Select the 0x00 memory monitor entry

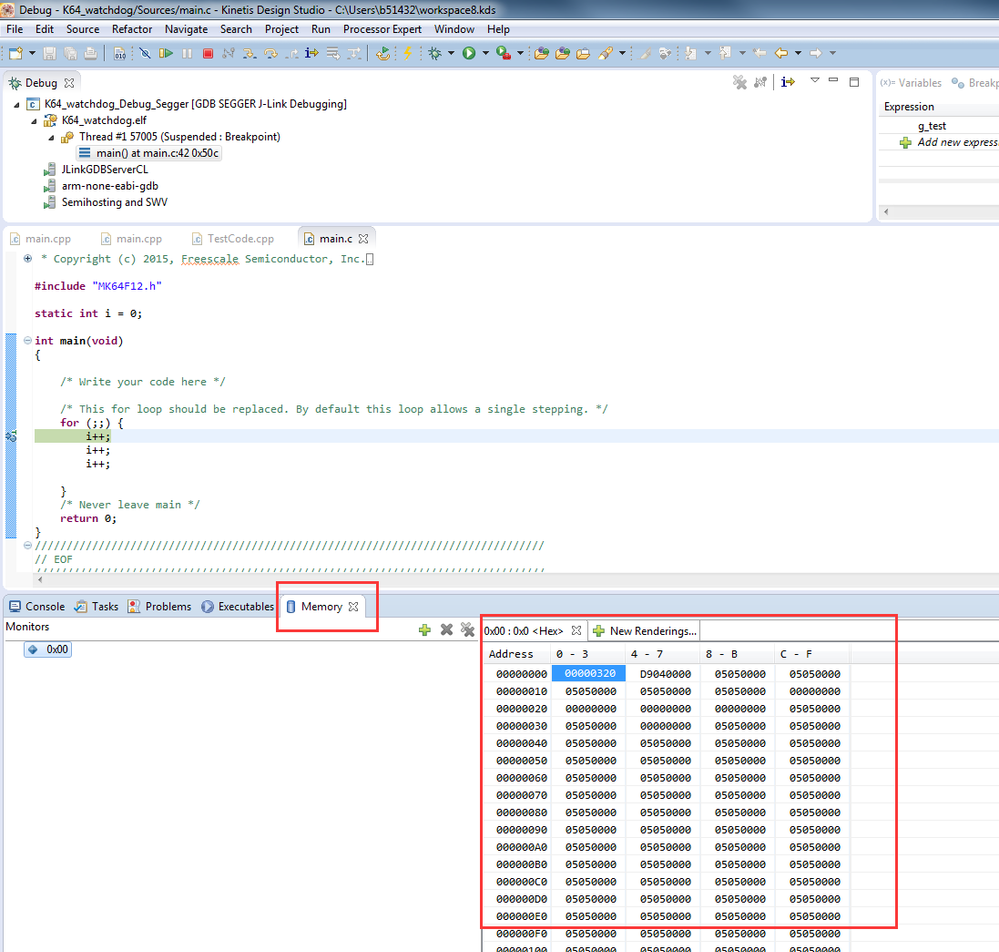tap(48, 649)
